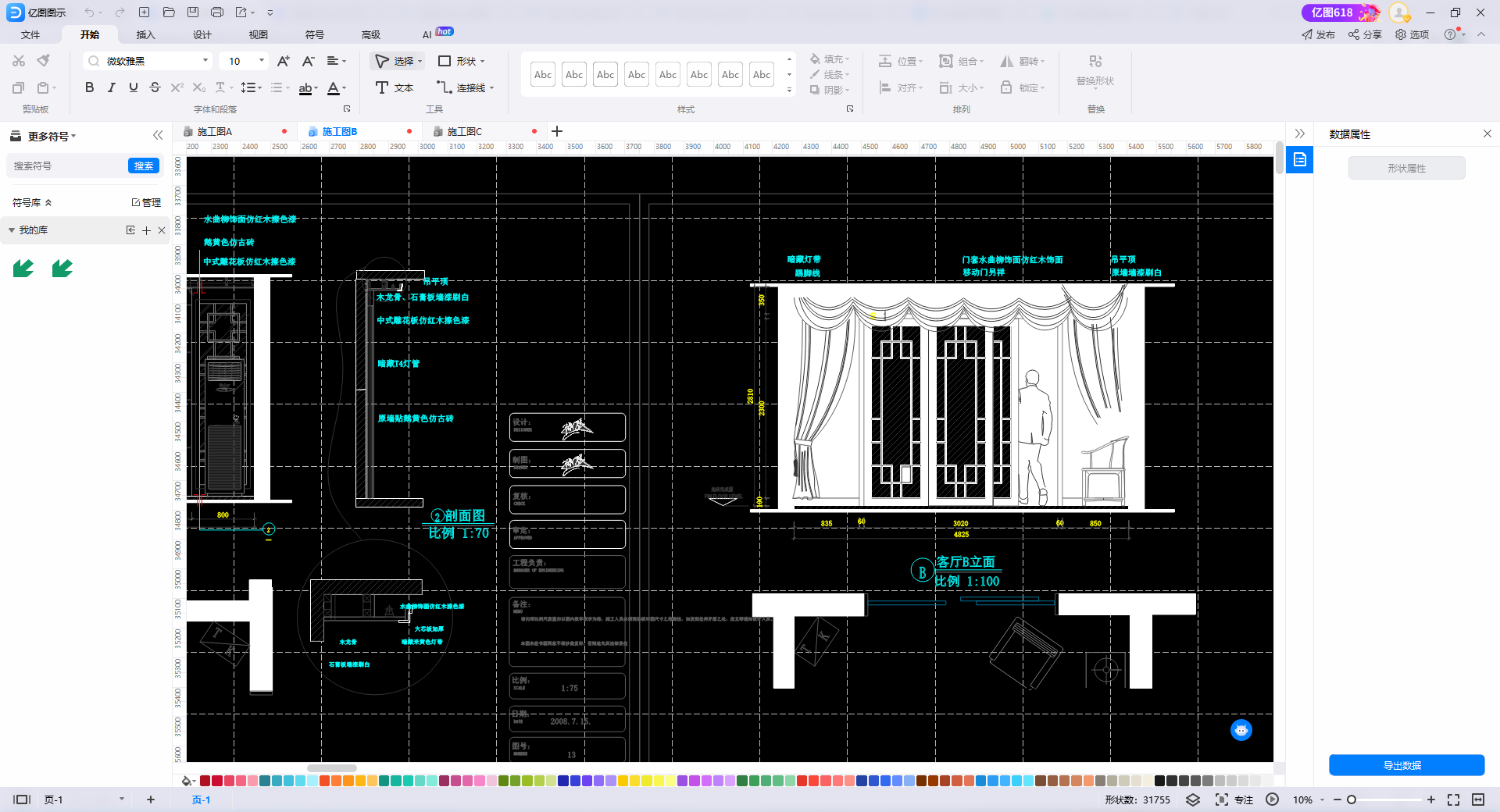Toggle Italic formatting

point(112,87)
